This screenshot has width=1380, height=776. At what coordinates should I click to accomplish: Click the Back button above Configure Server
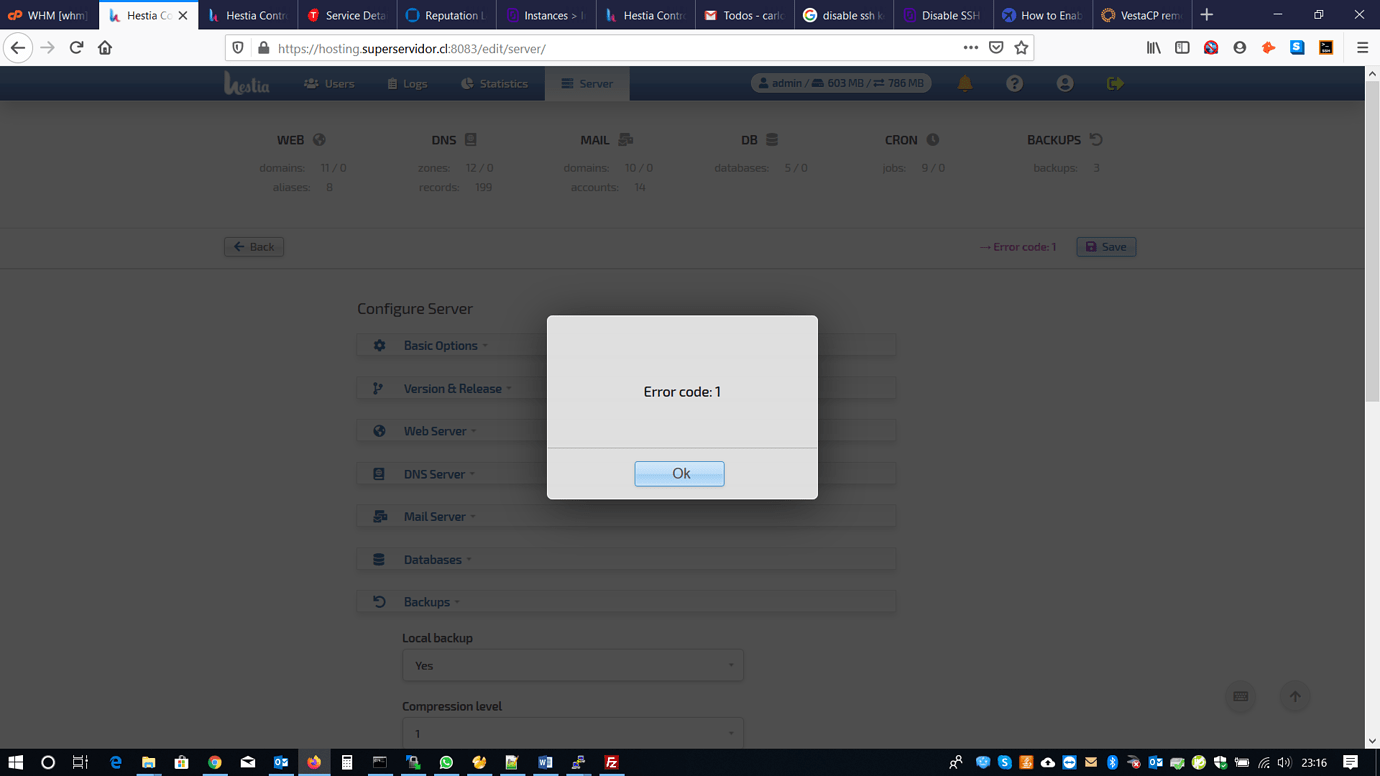pos(253,246)
